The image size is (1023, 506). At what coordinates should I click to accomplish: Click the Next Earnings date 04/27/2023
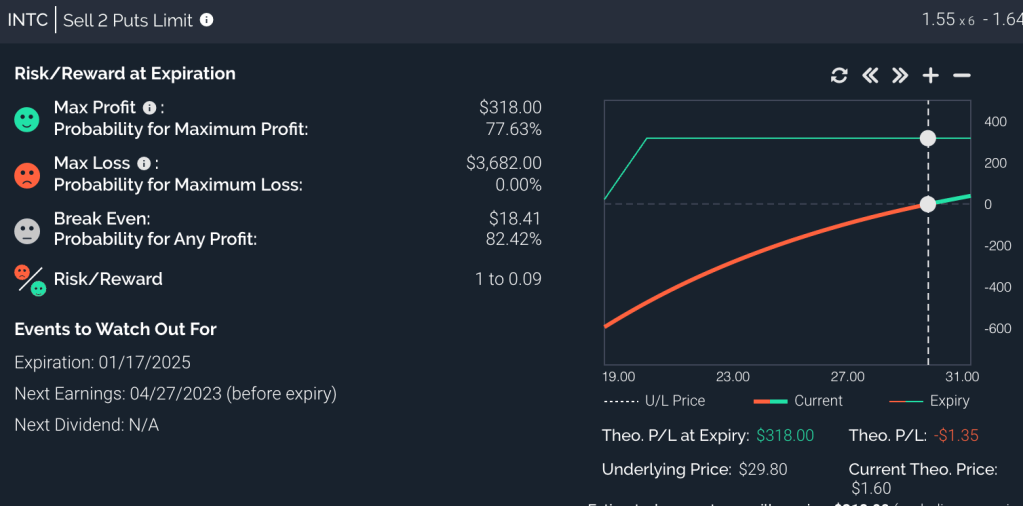(174, 394)
